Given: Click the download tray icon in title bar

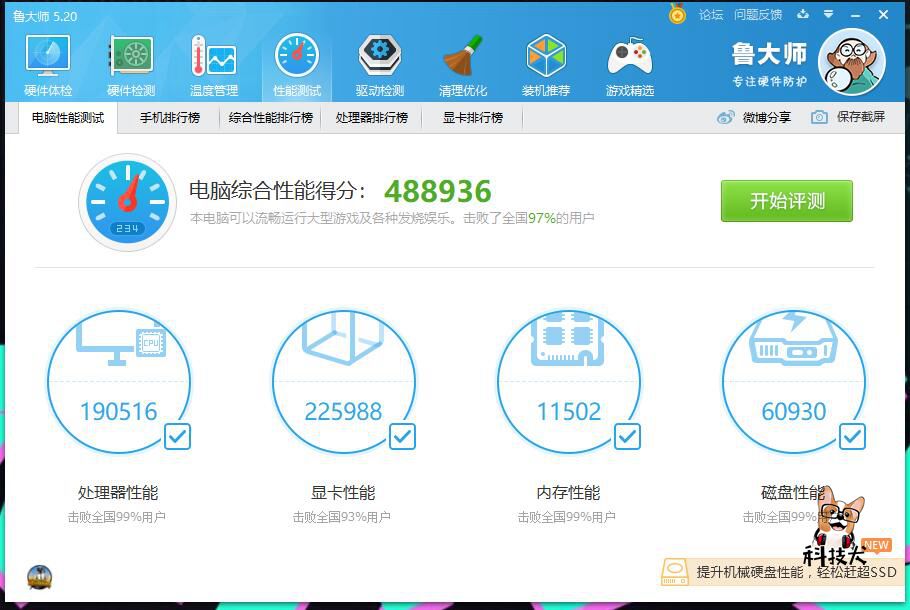Looking at the screenshot, I should pyautogui.click(x=803, y=14).
